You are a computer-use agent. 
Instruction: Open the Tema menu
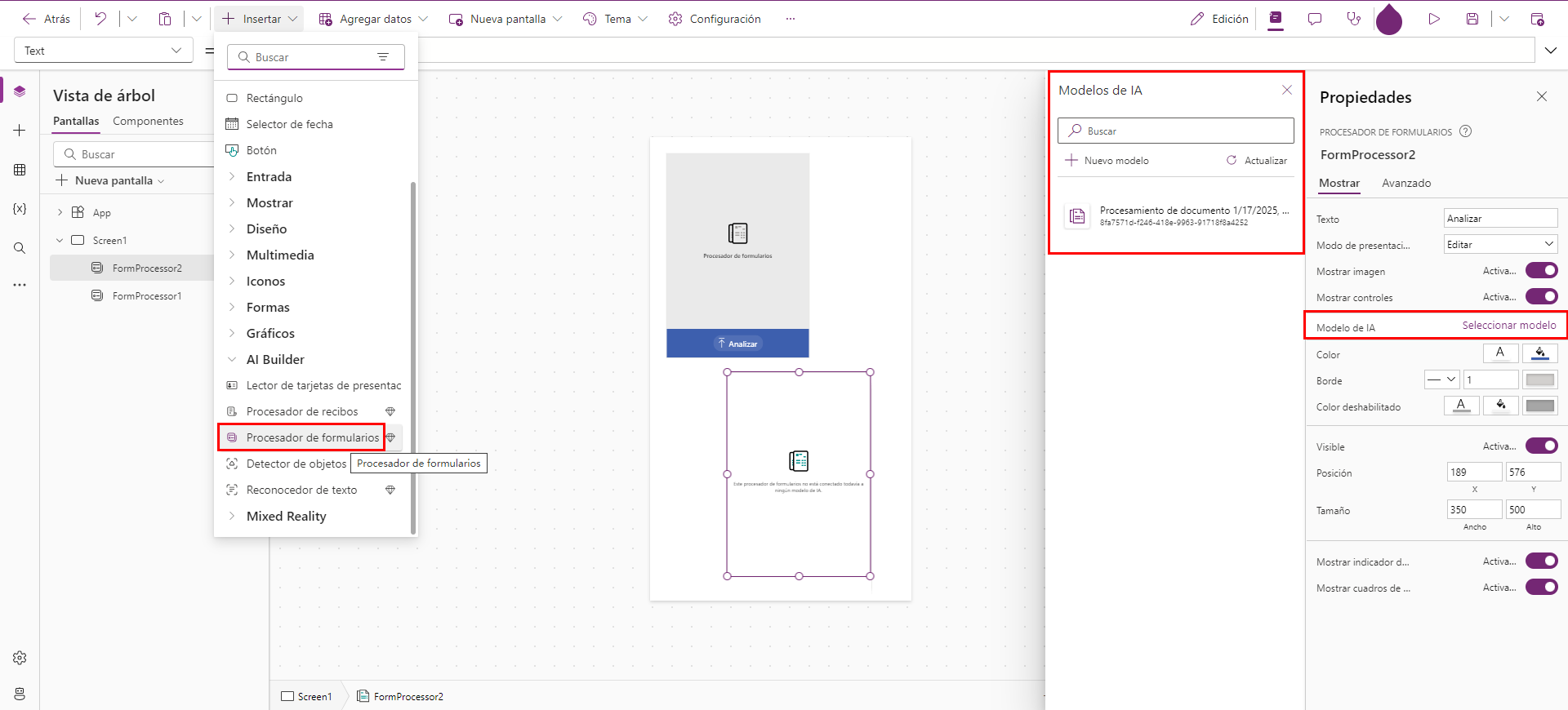tap(616, 19)
